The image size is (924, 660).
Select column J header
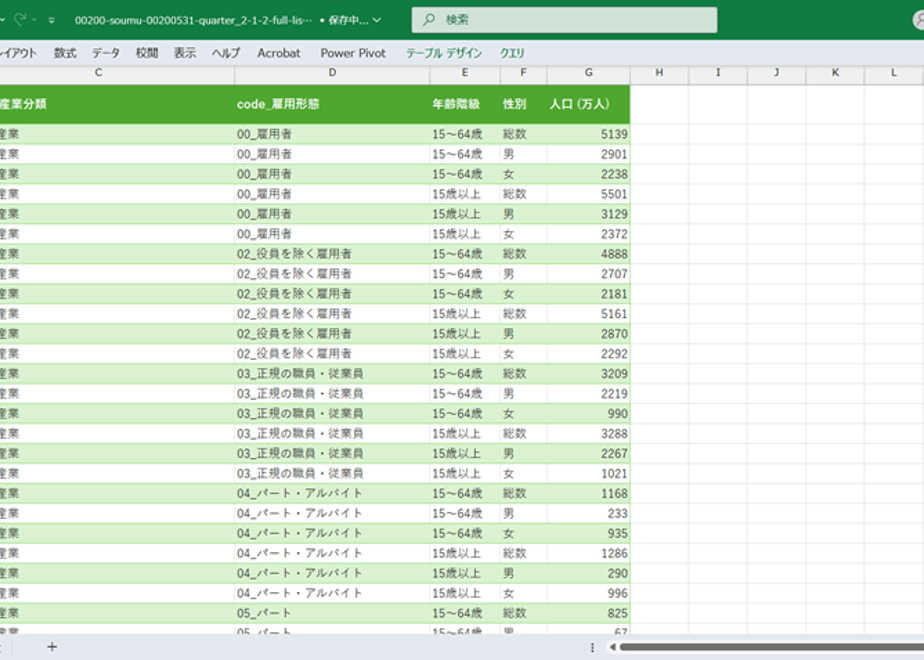pyautogui.click(x=777, y=72)
